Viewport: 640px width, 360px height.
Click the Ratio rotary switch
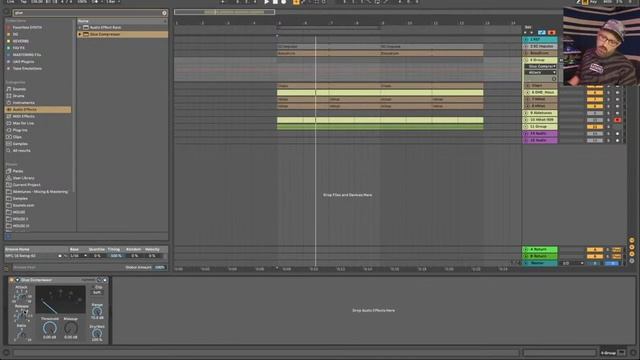point(21,334)
